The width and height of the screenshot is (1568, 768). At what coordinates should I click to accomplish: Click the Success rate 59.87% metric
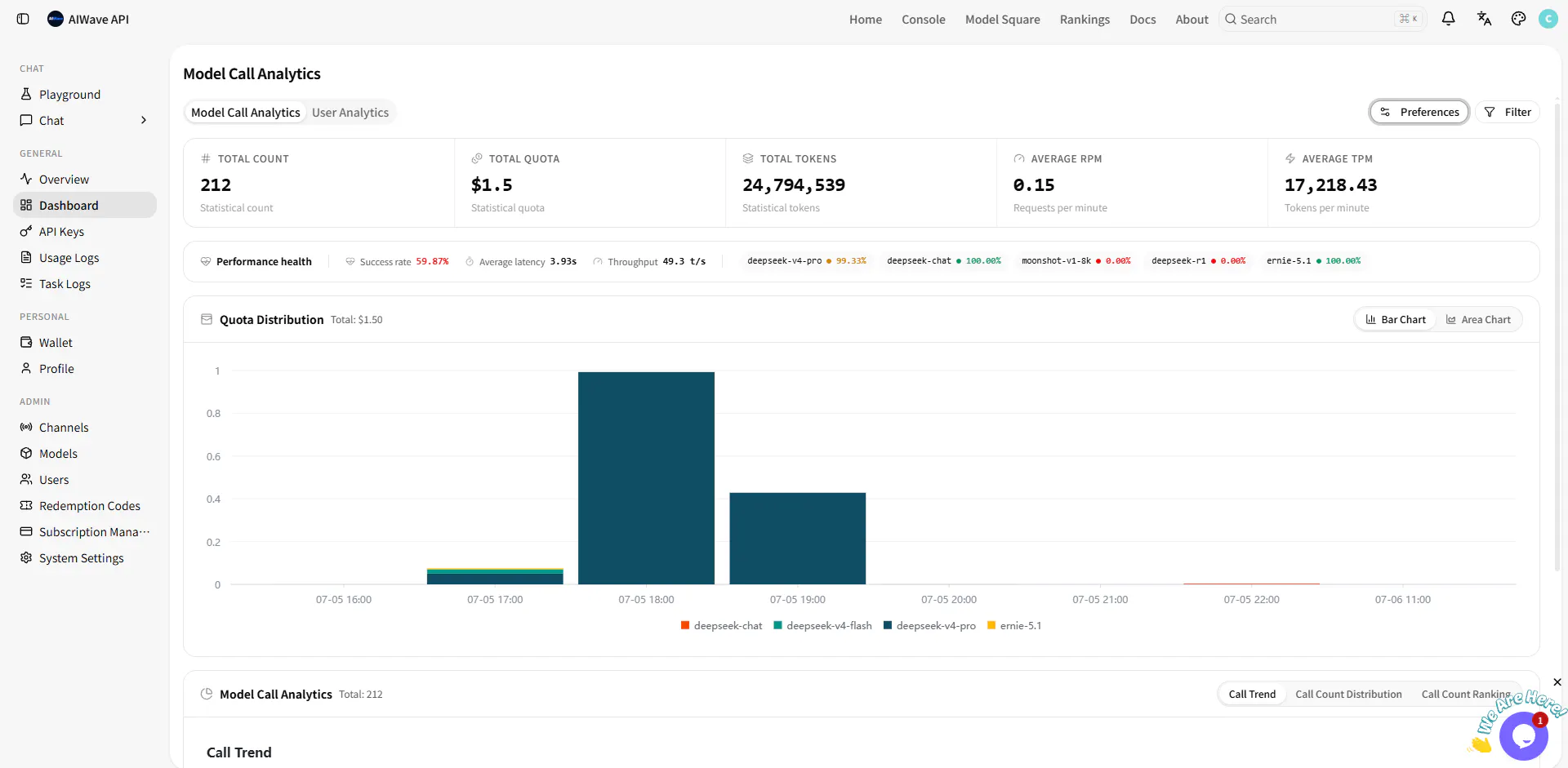click(397, 262)
